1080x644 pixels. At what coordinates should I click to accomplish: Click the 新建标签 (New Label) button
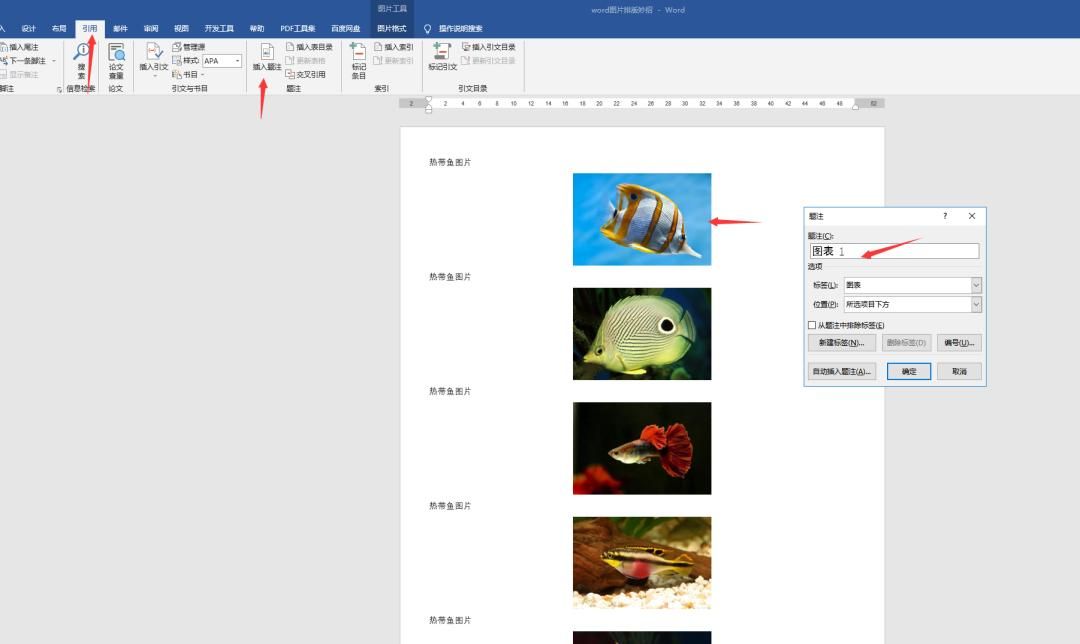[x=841, y=343]
